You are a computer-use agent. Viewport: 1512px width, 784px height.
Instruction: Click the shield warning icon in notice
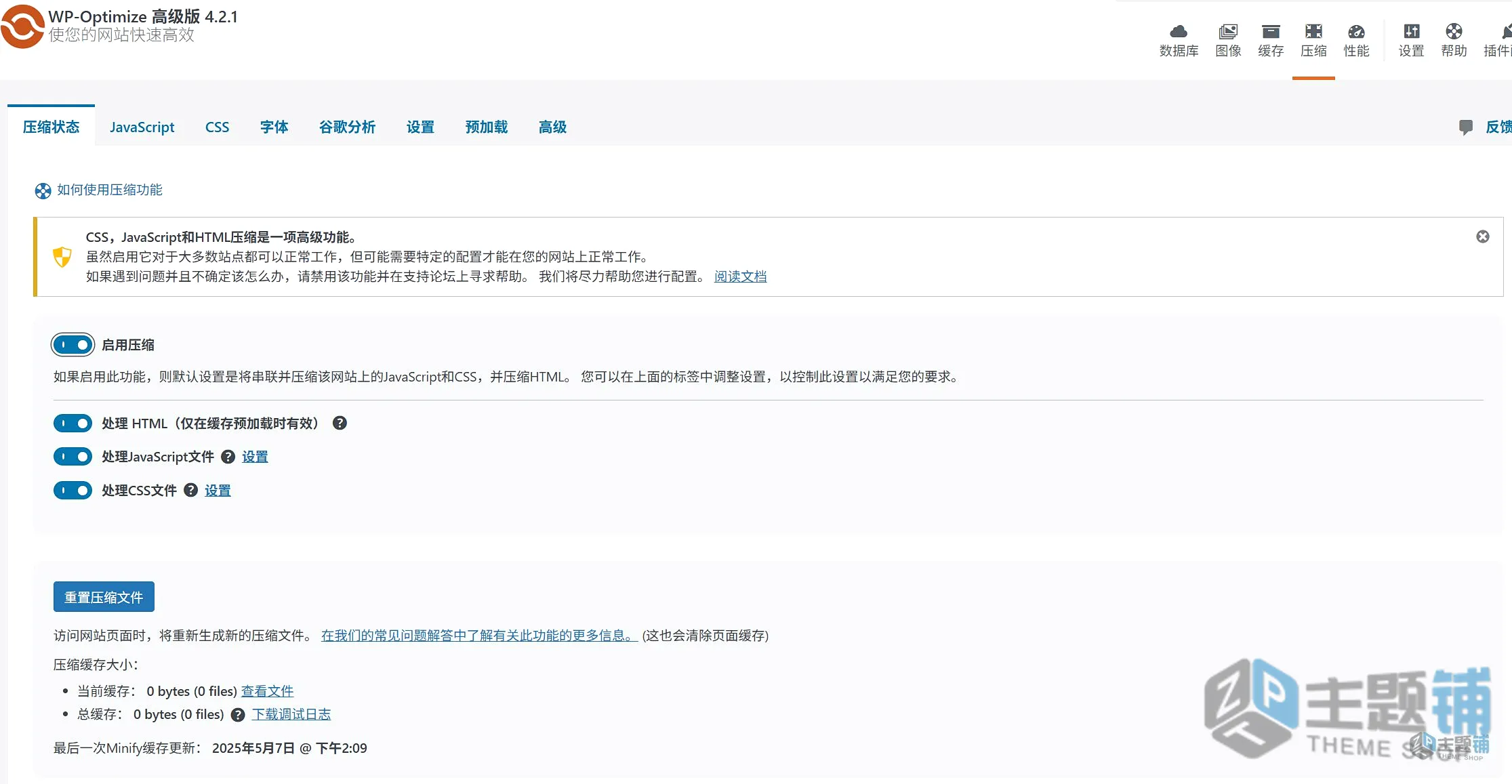pos(62,257)
